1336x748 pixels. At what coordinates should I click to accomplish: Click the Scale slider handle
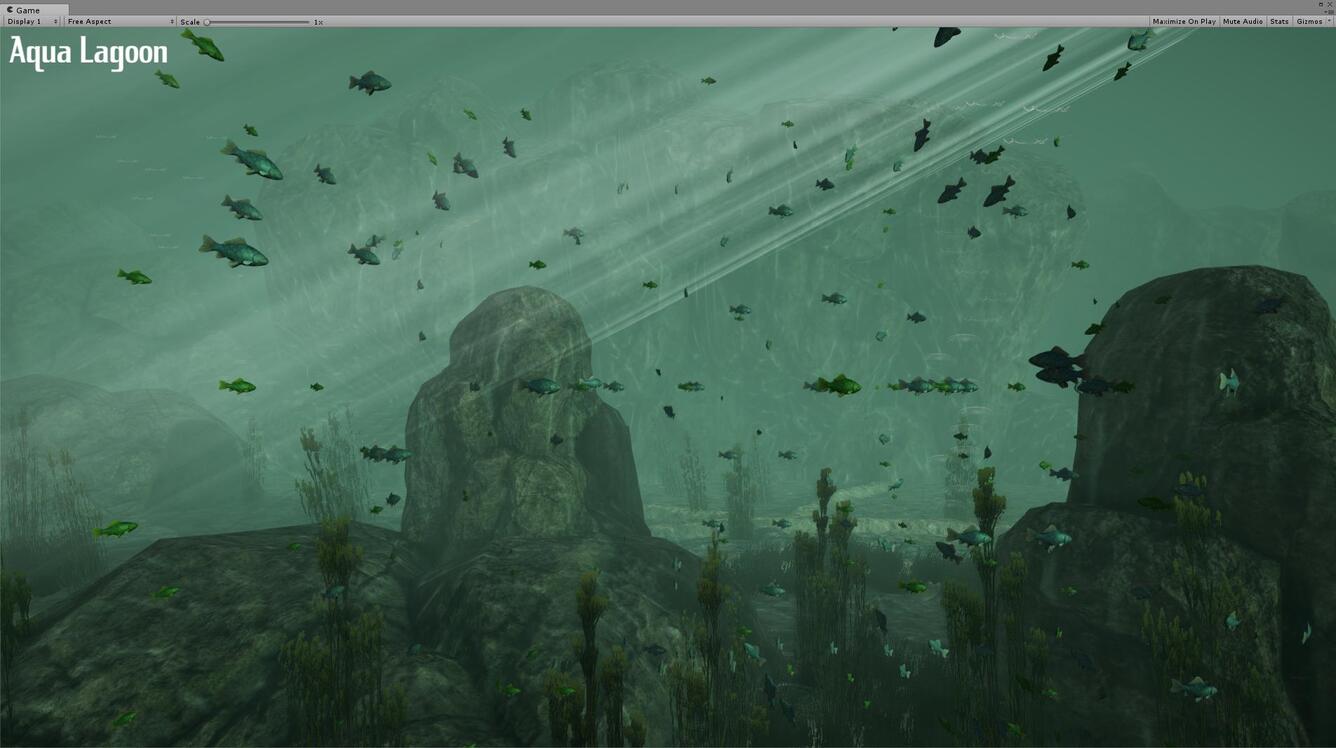pyautogui.click(x=207, y=22)
